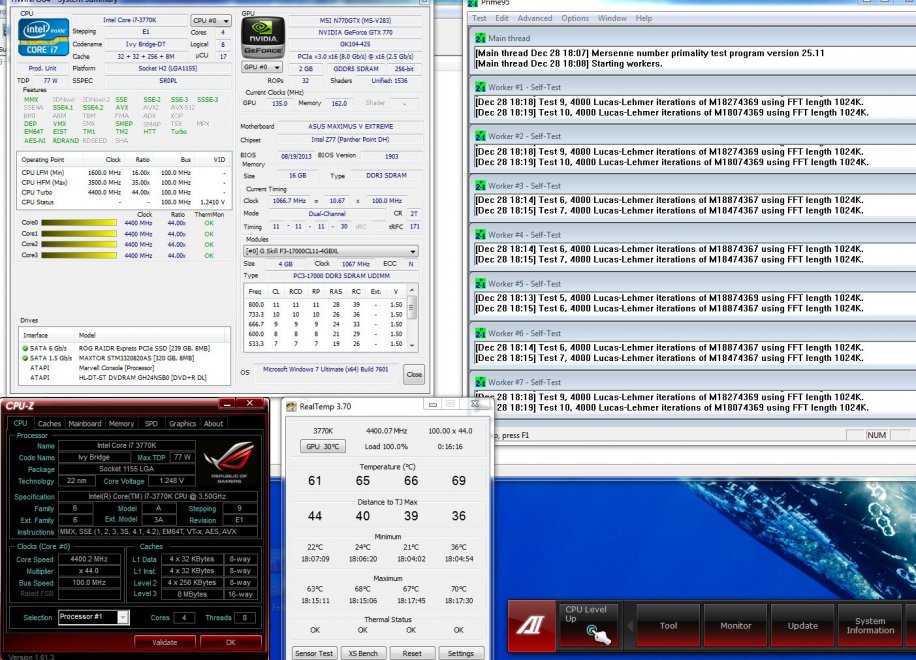Click the Prod. Unit link in HWiNFO
This screenshot has width=916, height=660.
43,68
